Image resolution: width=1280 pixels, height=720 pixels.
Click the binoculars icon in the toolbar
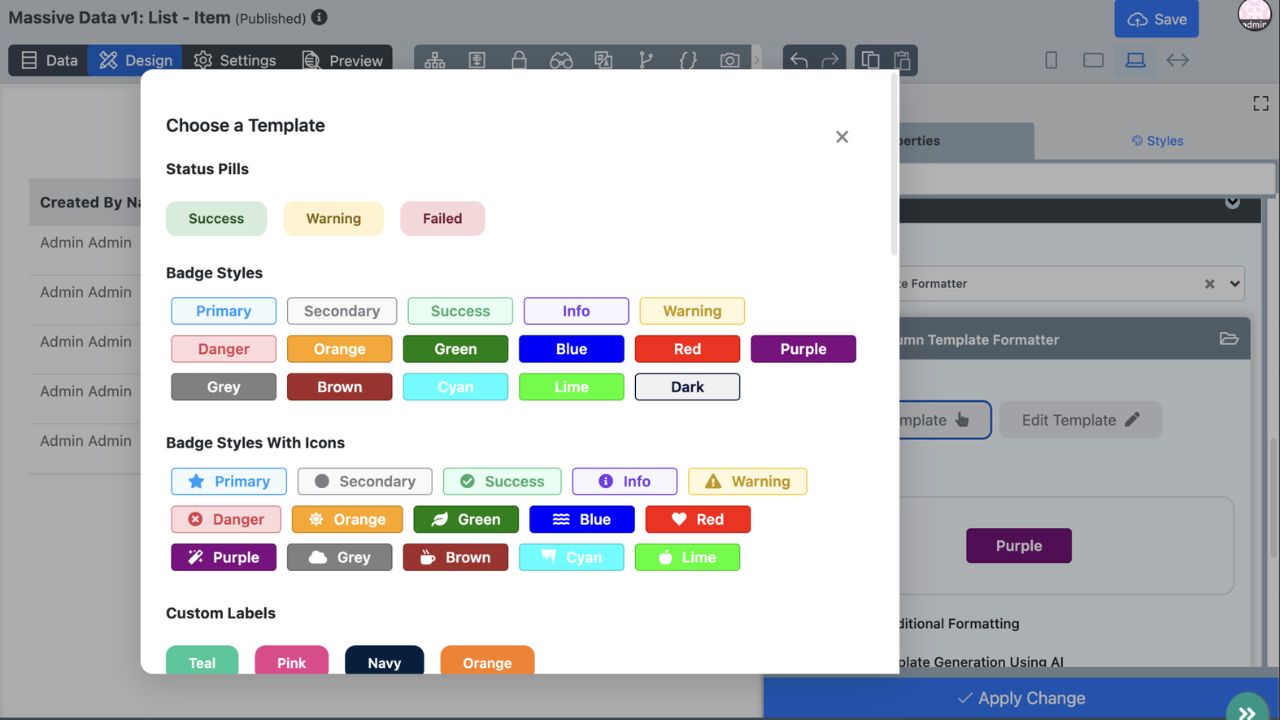click(x=561, y=60)
